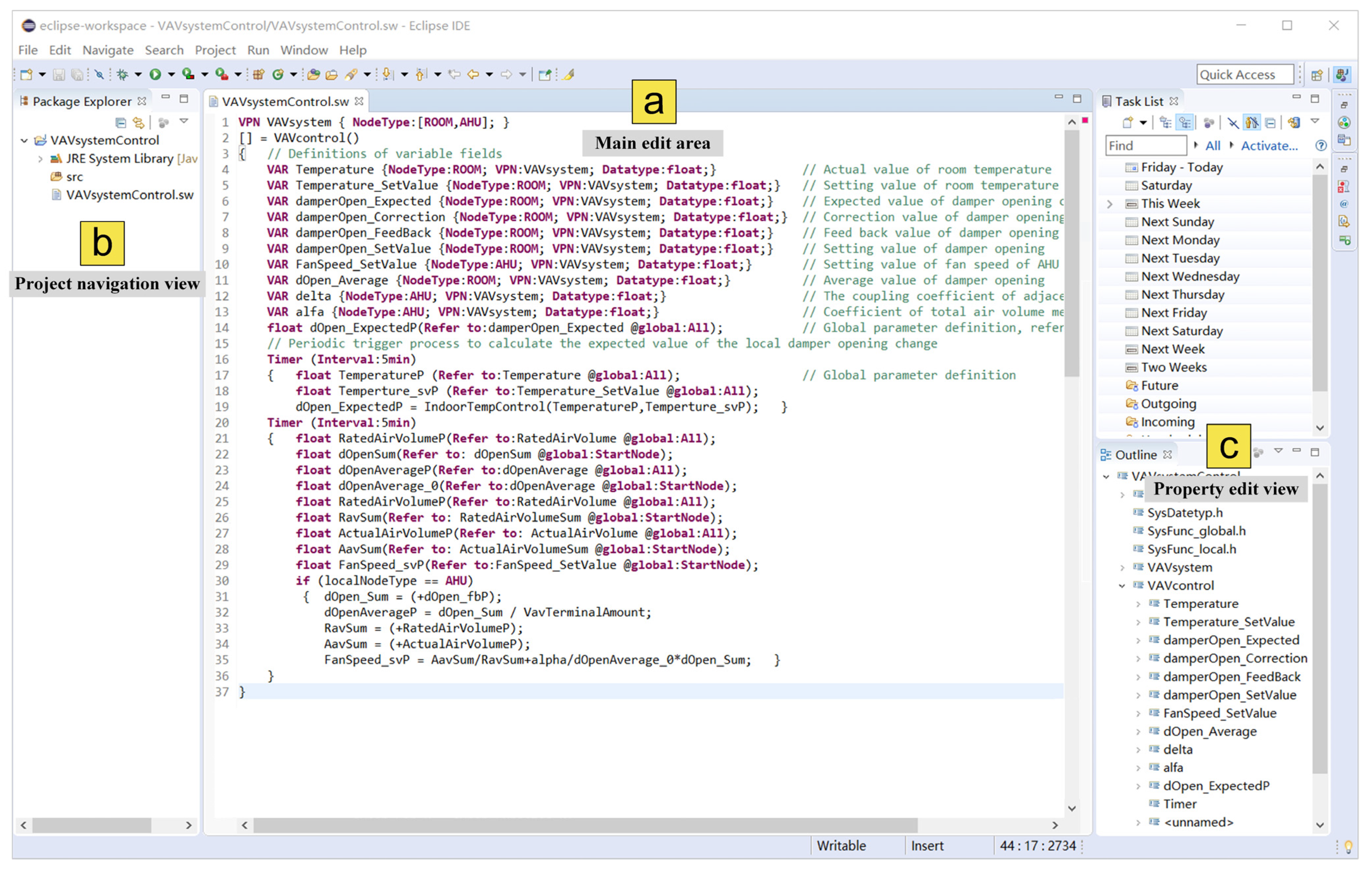The height and width of the screenshot is (871, 1372).
Task: Click the Open Perspective icon near Quick Access
Action: coord(1316,75)
